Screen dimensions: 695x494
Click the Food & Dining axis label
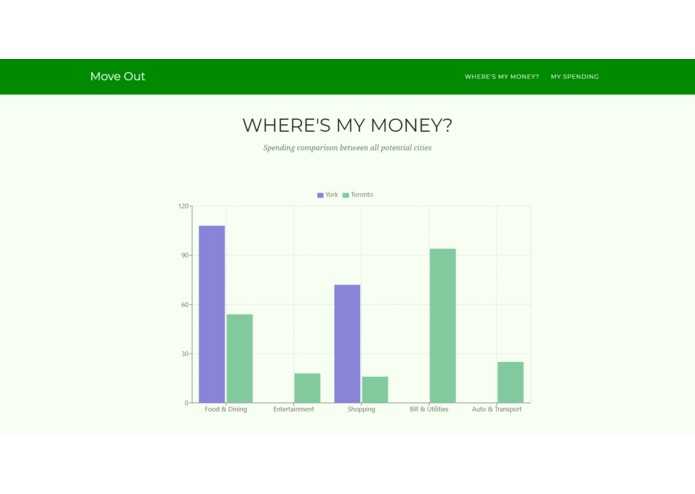tap(226, 409)
